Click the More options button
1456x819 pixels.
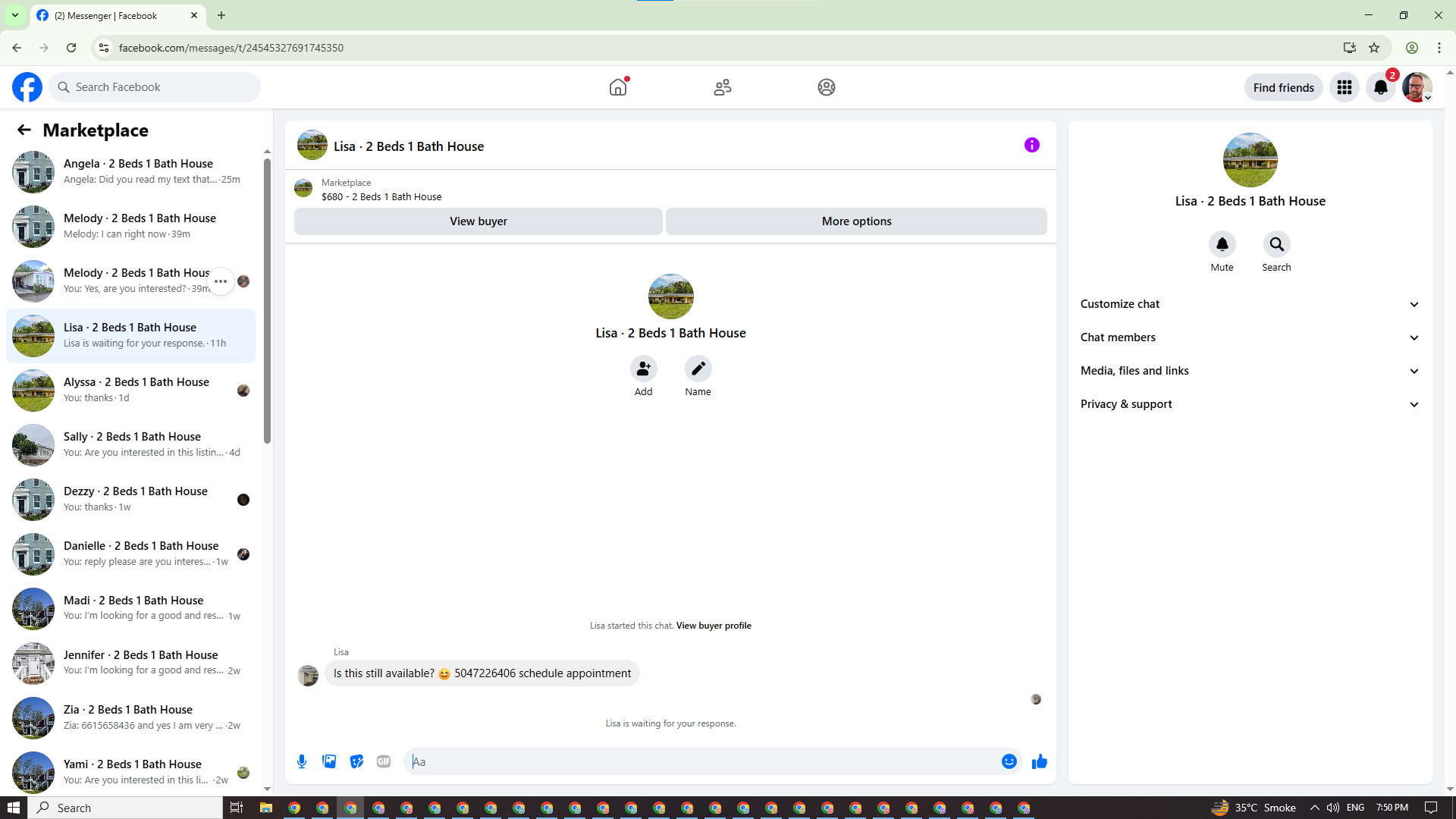[856, 221]
